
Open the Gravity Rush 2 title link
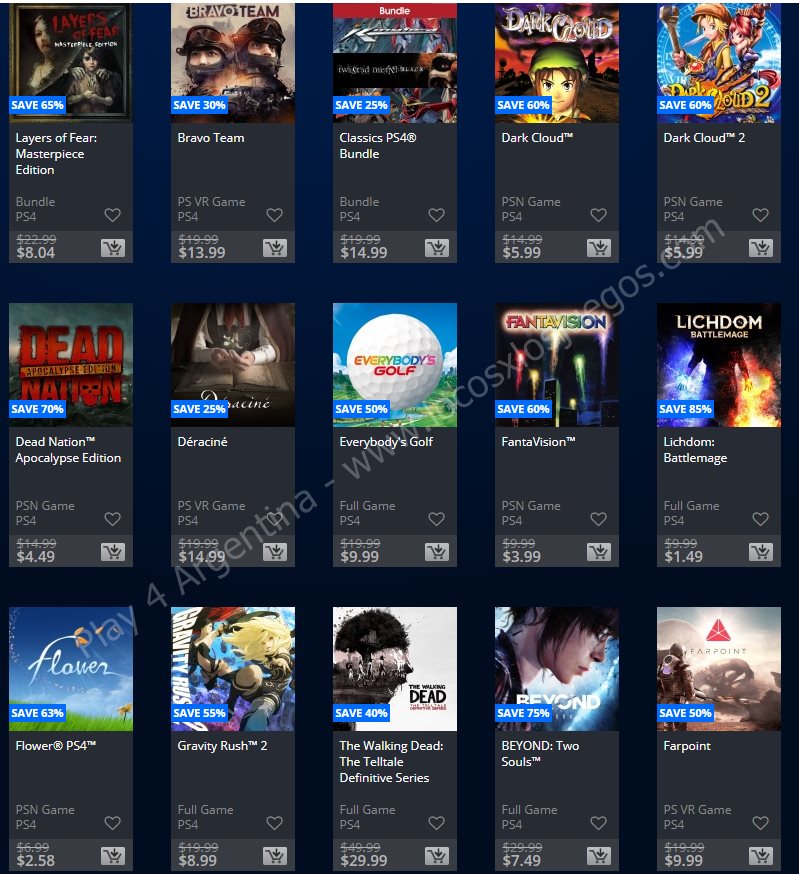coord(222,746)
